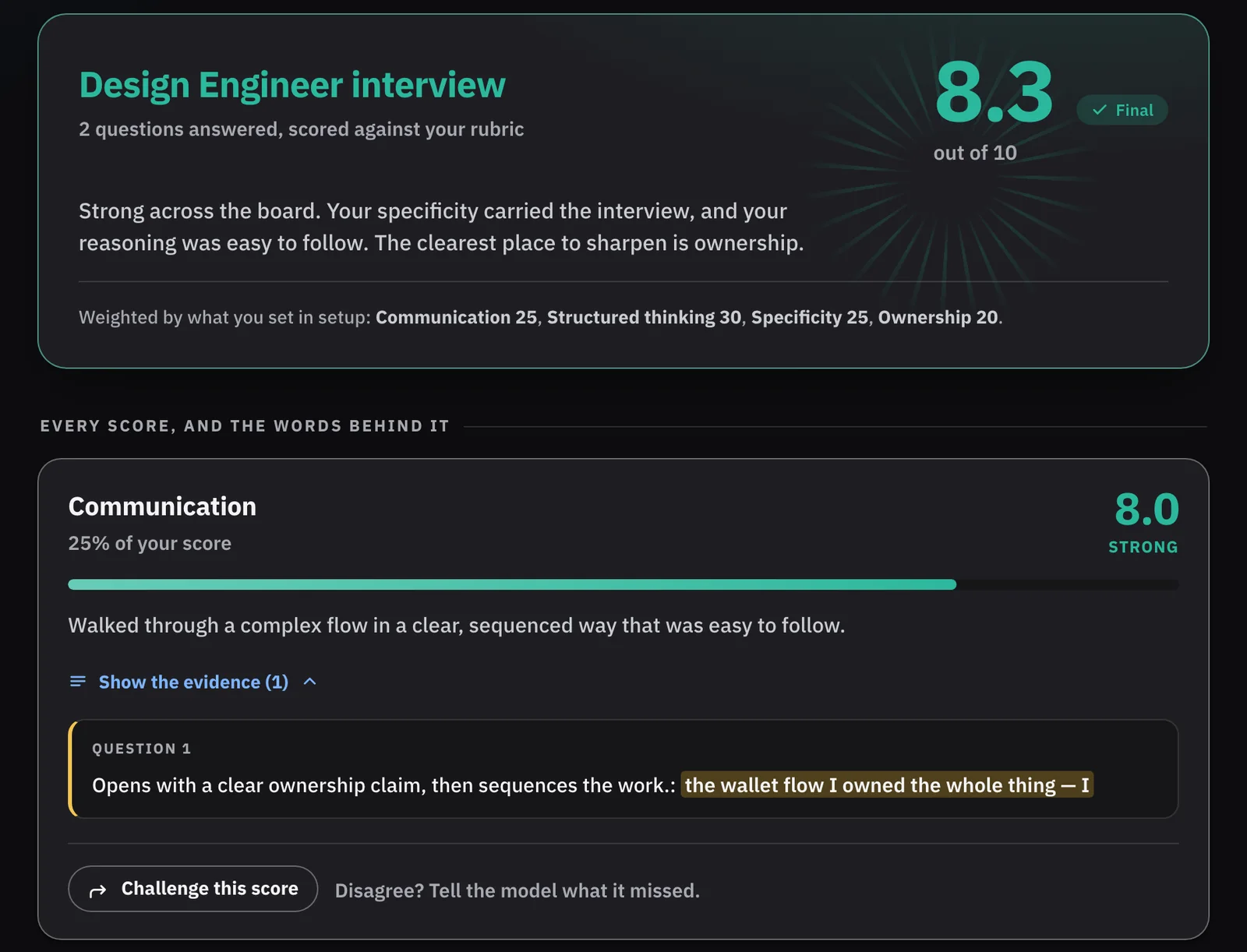Click the checkmark icon in Final badge
Viewport: 1247px width, 952px height.
[x=1099, y=110]
